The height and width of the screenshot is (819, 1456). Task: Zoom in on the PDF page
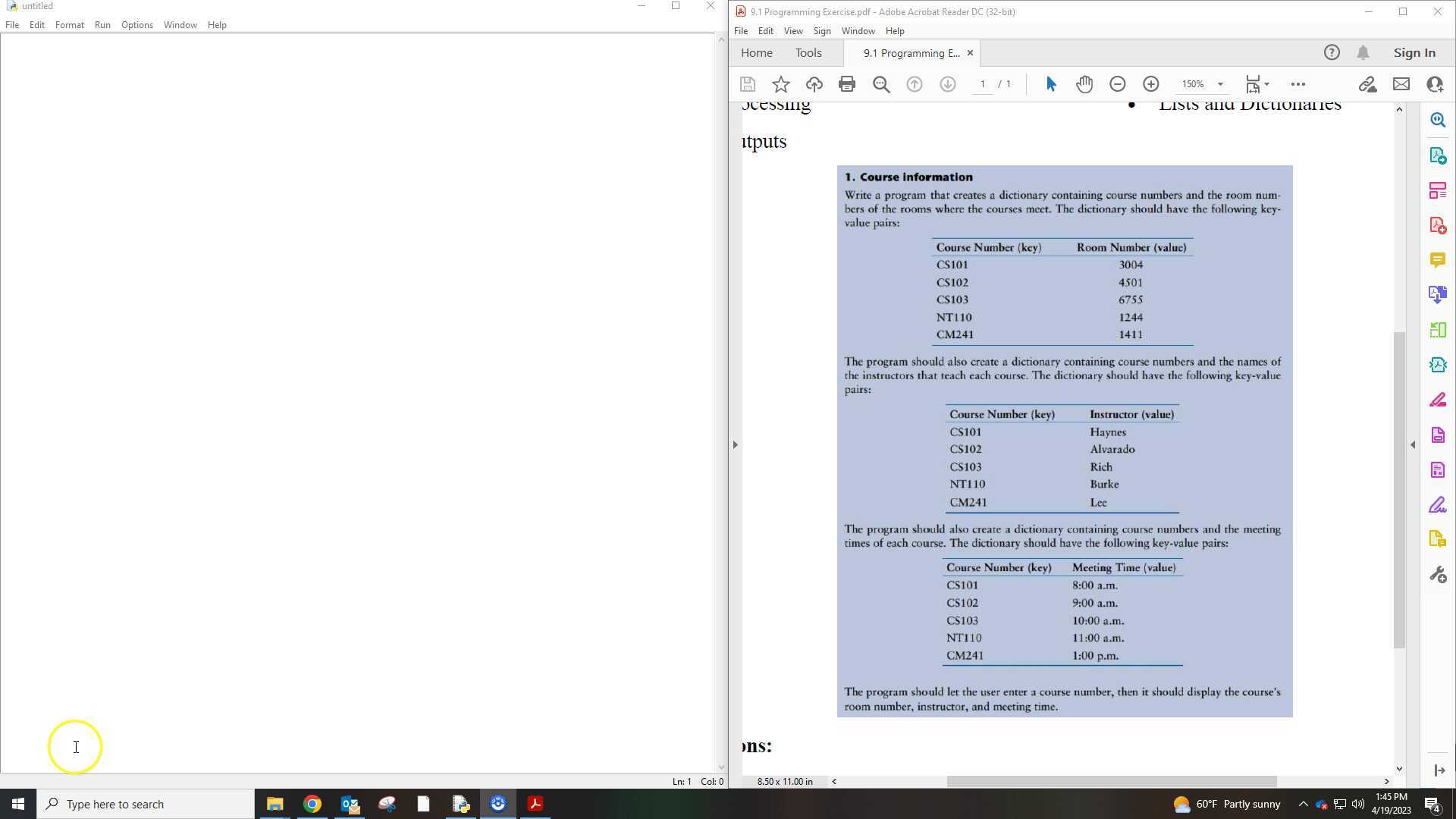[x=1150, y=84]
